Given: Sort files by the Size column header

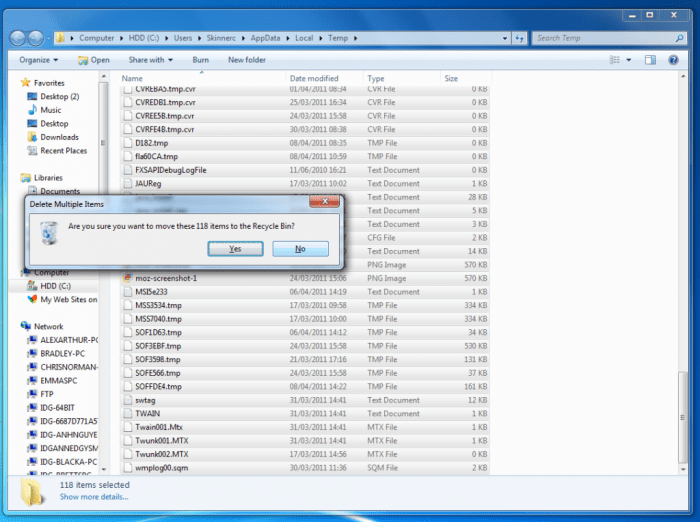Looking at the screenshot, I should click(451, 79).
